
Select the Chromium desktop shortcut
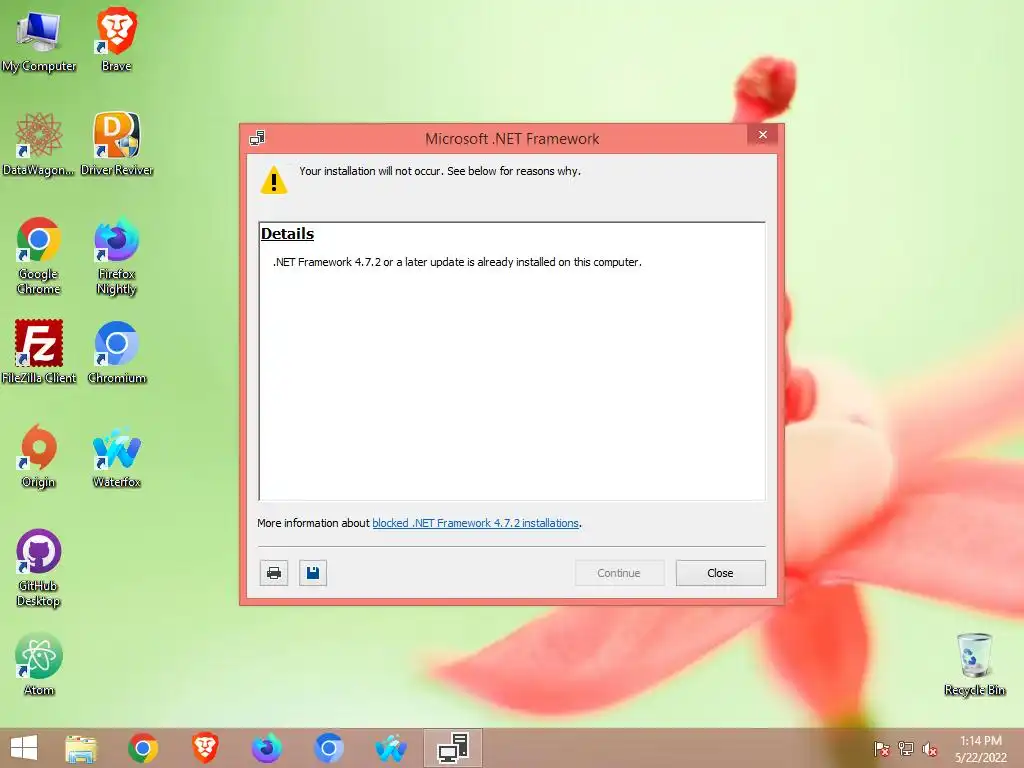[117, 352]
